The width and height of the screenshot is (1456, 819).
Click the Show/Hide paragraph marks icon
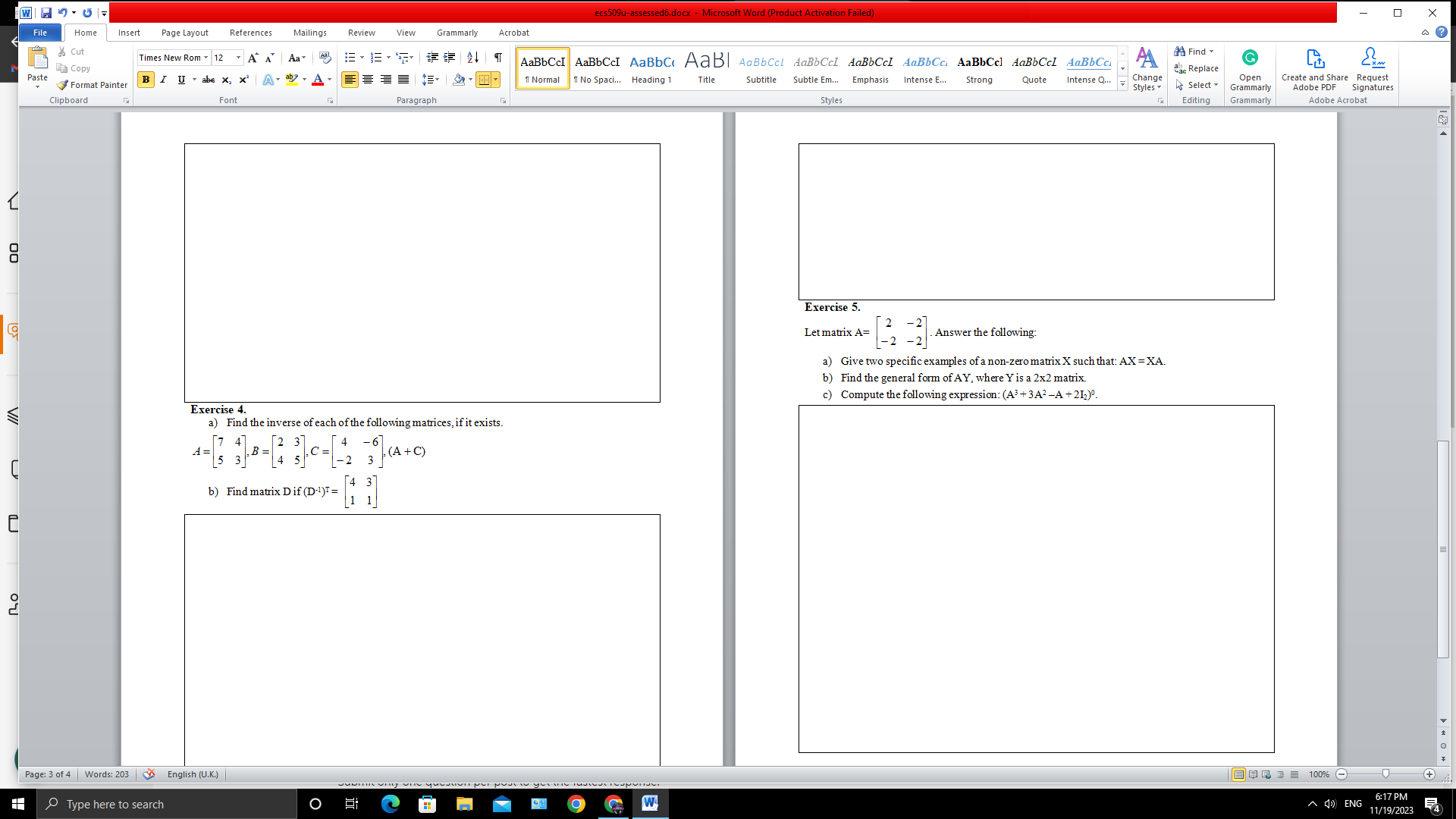click(498, 58)
